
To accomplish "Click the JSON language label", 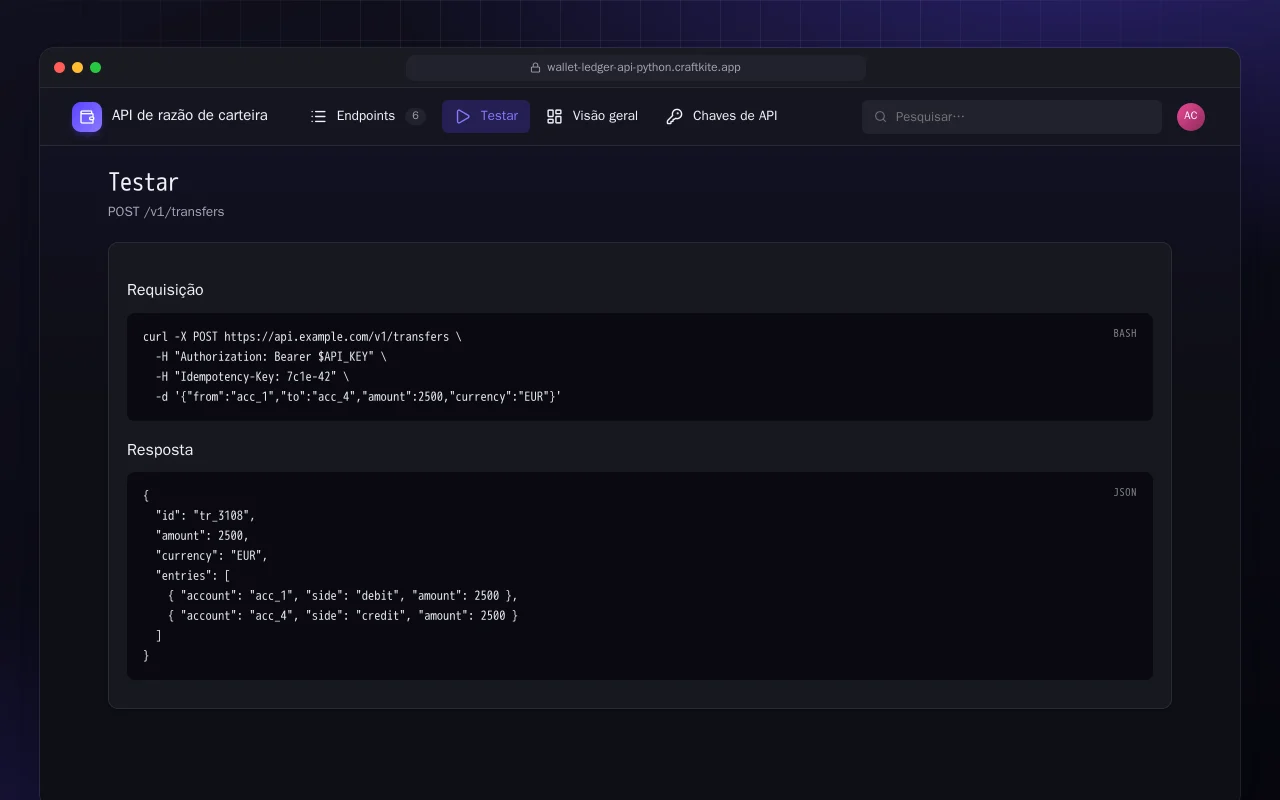I will click(x=1125, y=492).
